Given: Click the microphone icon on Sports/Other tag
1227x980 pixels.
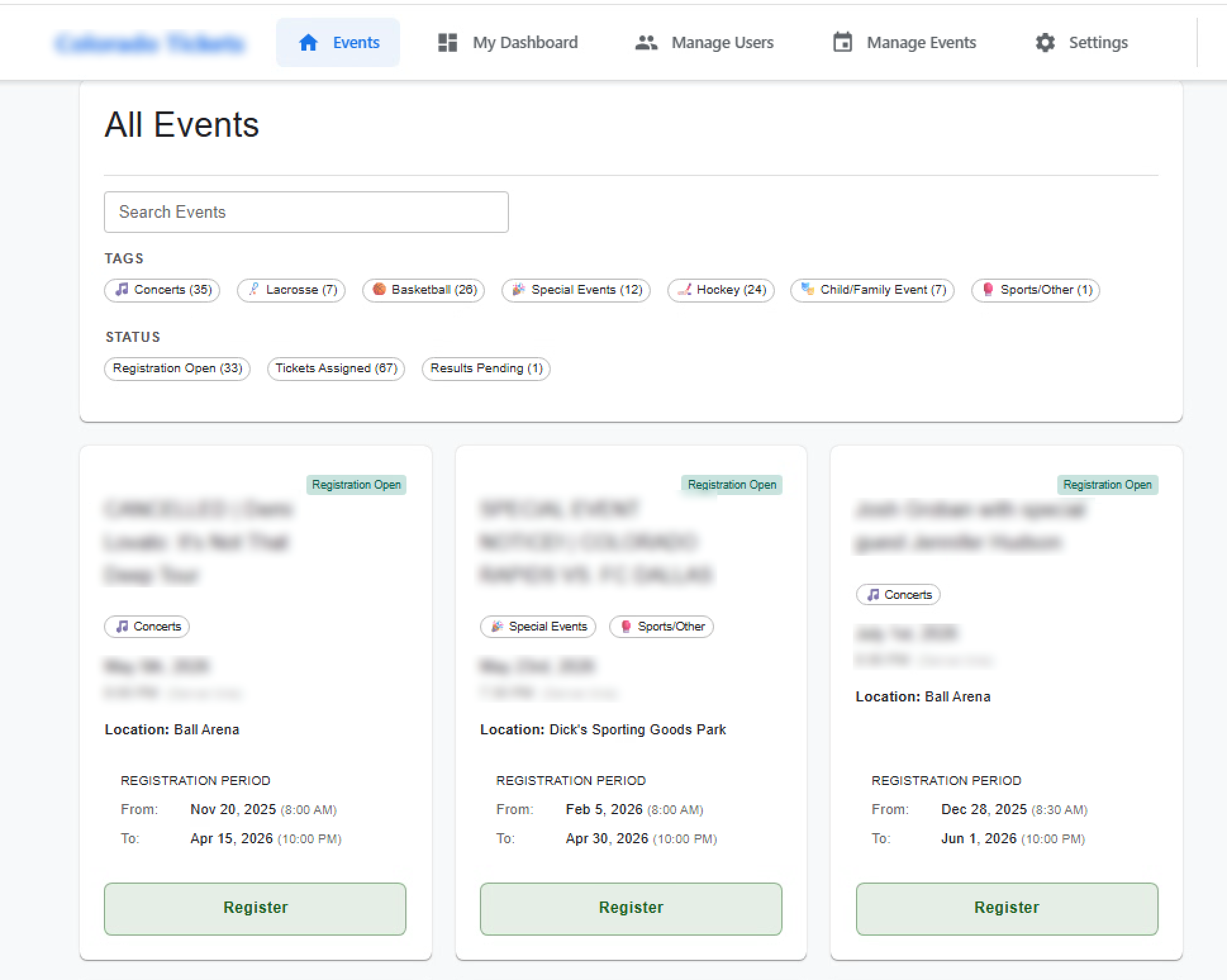Looking at the screenshot, I should tap(988, 290).
